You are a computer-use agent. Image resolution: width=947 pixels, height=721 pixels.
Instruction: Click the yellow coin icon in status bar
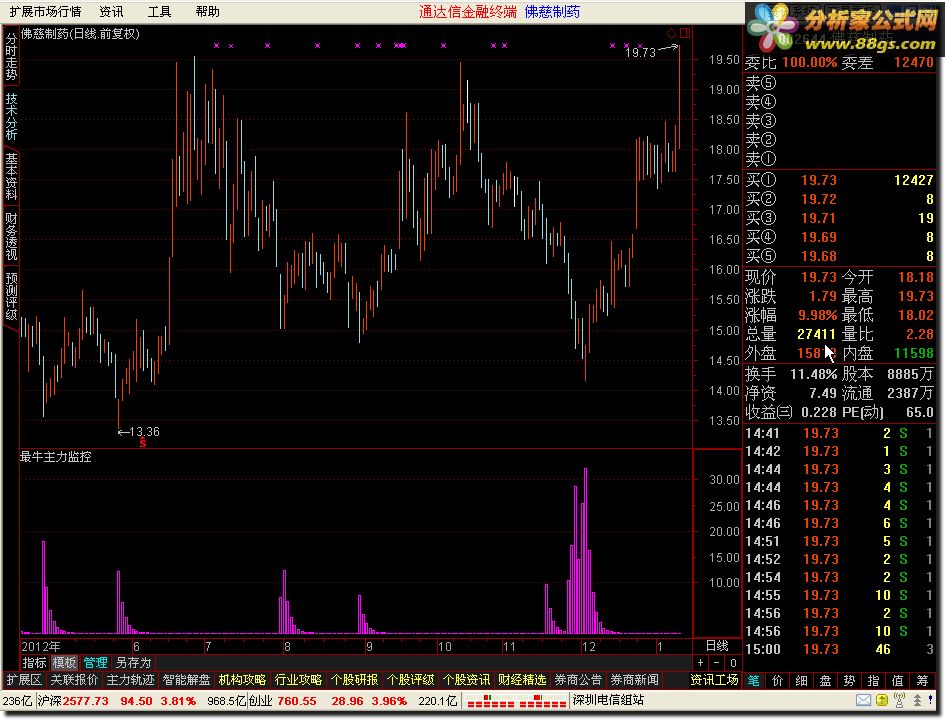(882, 700)
